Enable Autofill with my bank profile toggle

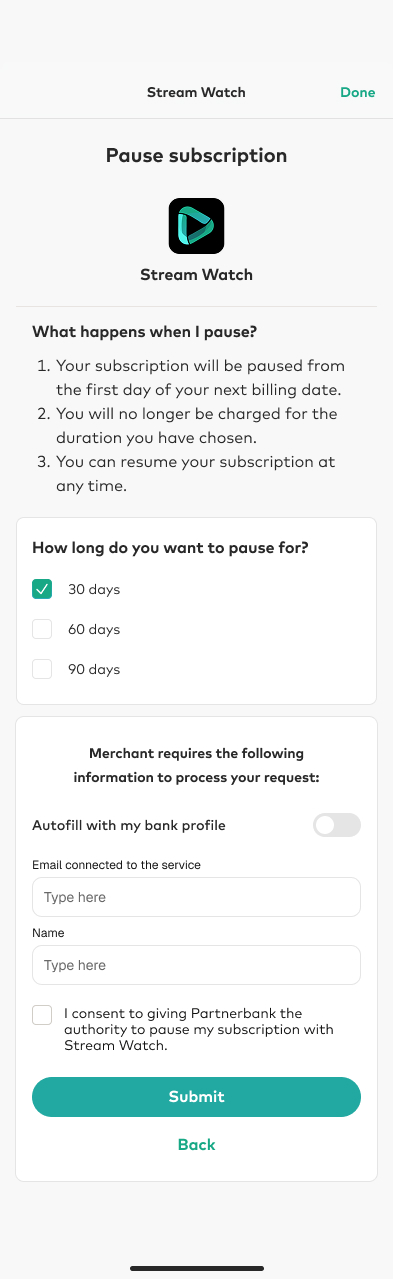[337, 825]
